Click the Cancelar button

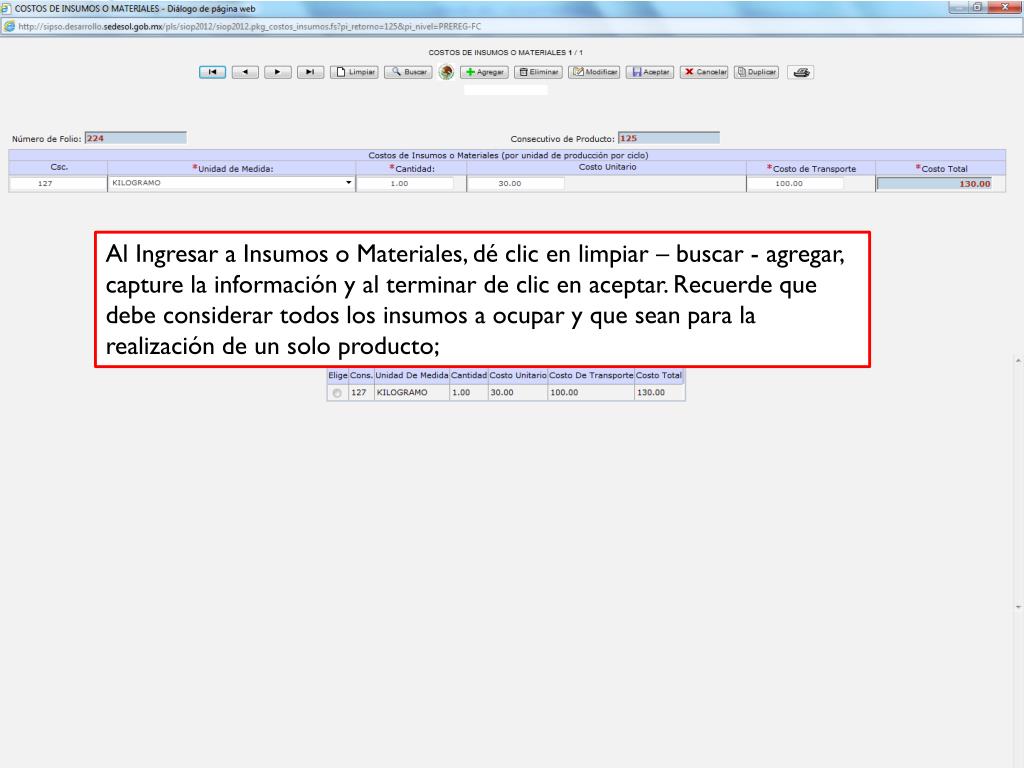pyautogui.click(x=704, y=72)
